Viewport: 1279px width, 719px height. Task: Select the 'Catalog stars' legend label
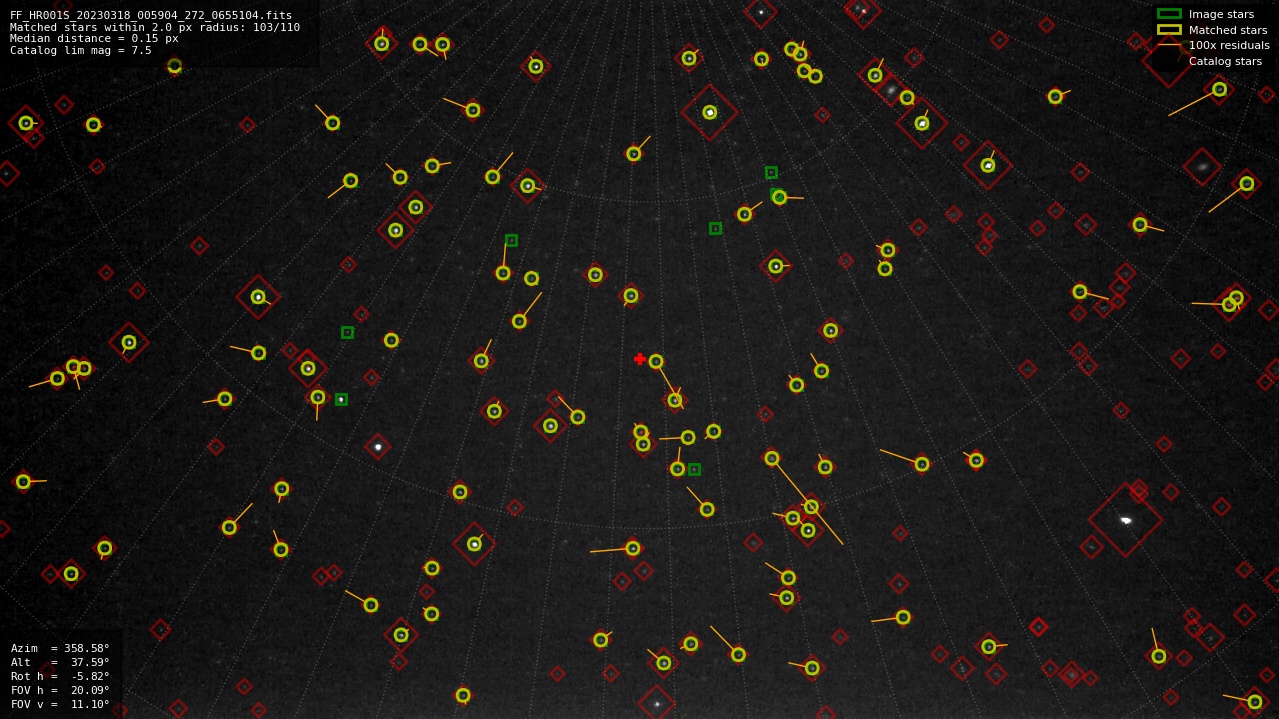1225,61
